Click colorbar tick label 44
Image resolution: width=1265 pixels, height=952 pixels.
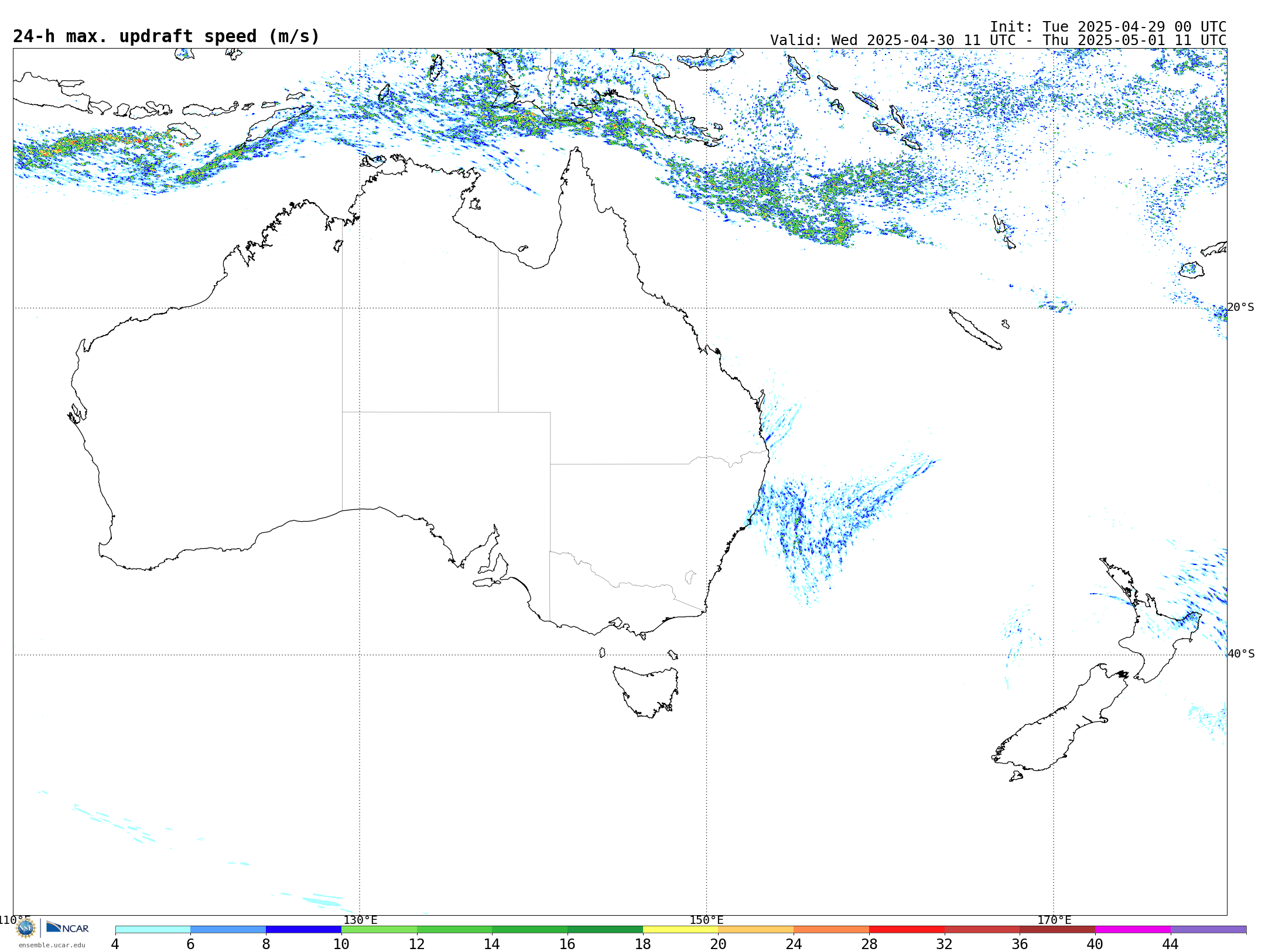pyautogui.click(x=1171, y=944)
